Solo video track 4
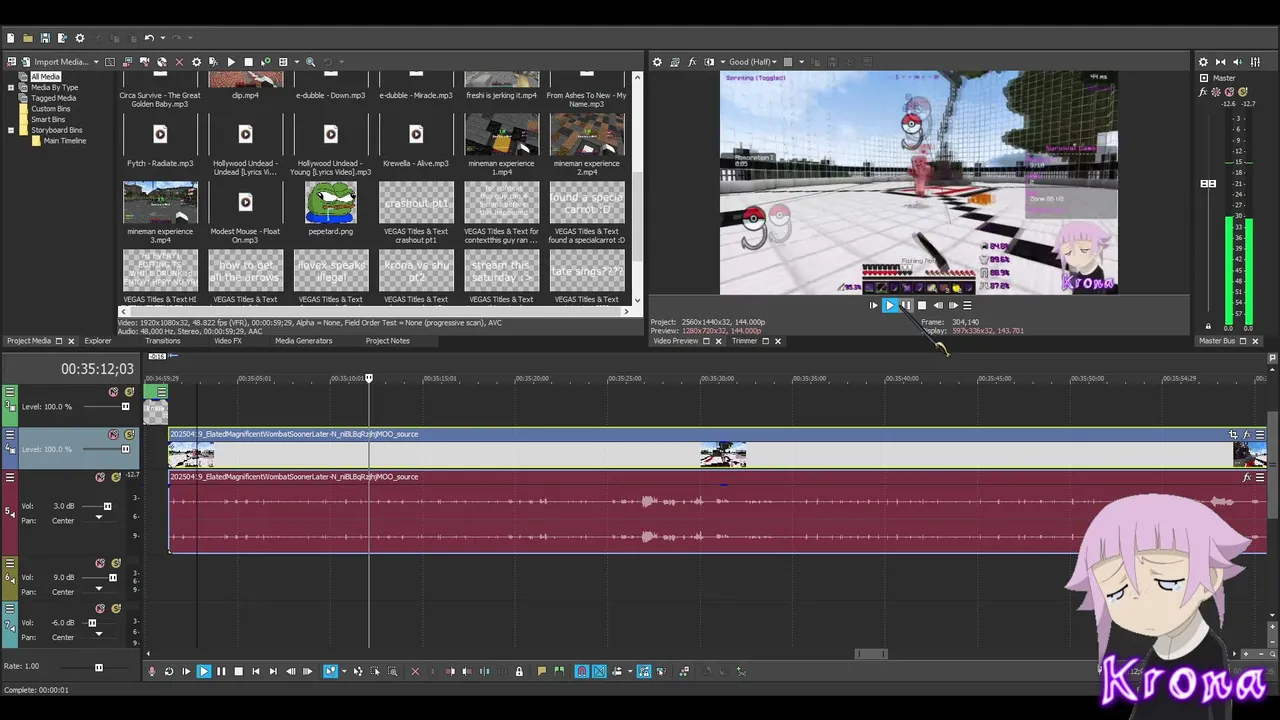The height and width of the screenshot is (720, 1280). click(129, 435)
